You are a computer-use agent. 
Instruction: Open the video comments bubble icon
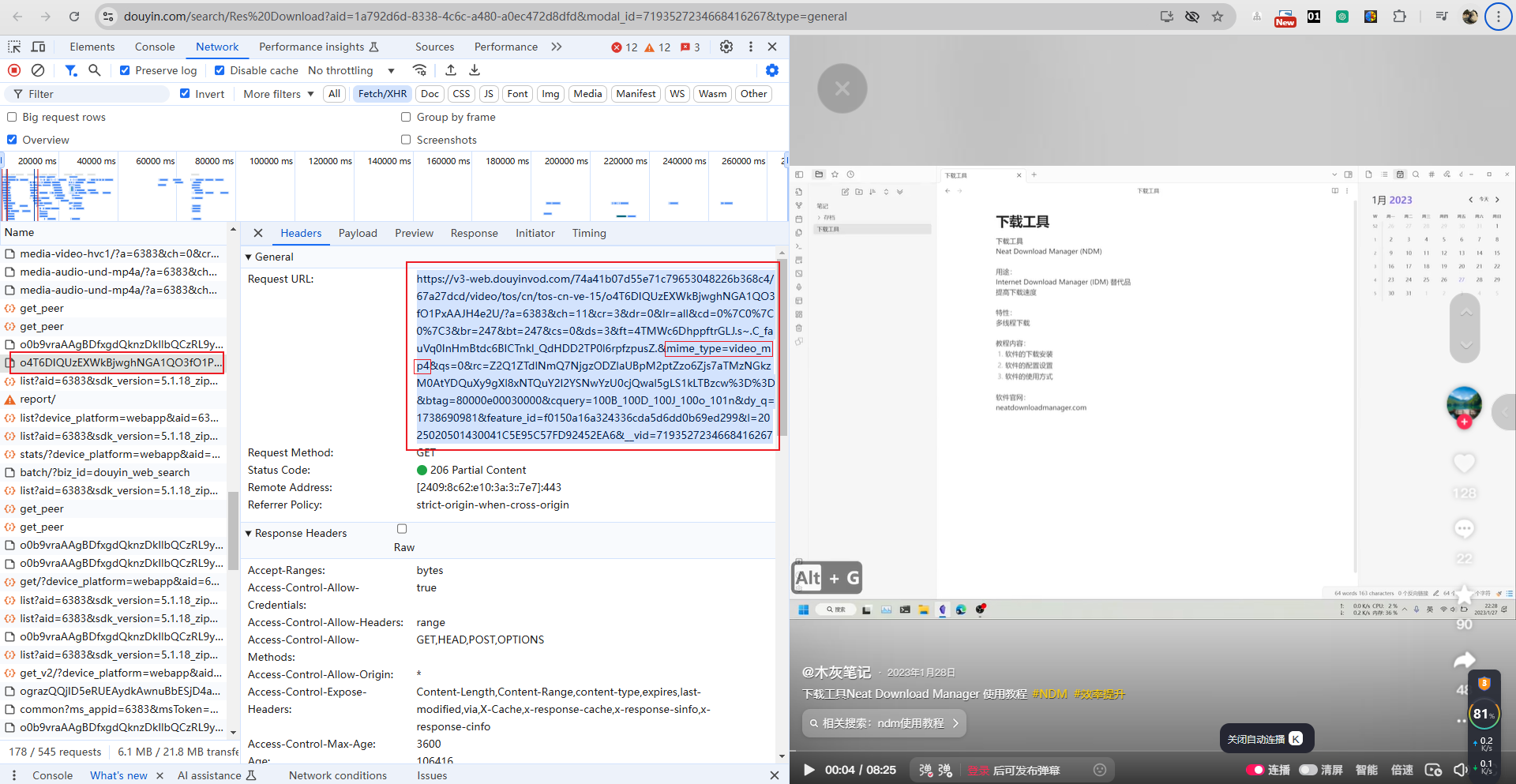click(x=1465, y=527)
